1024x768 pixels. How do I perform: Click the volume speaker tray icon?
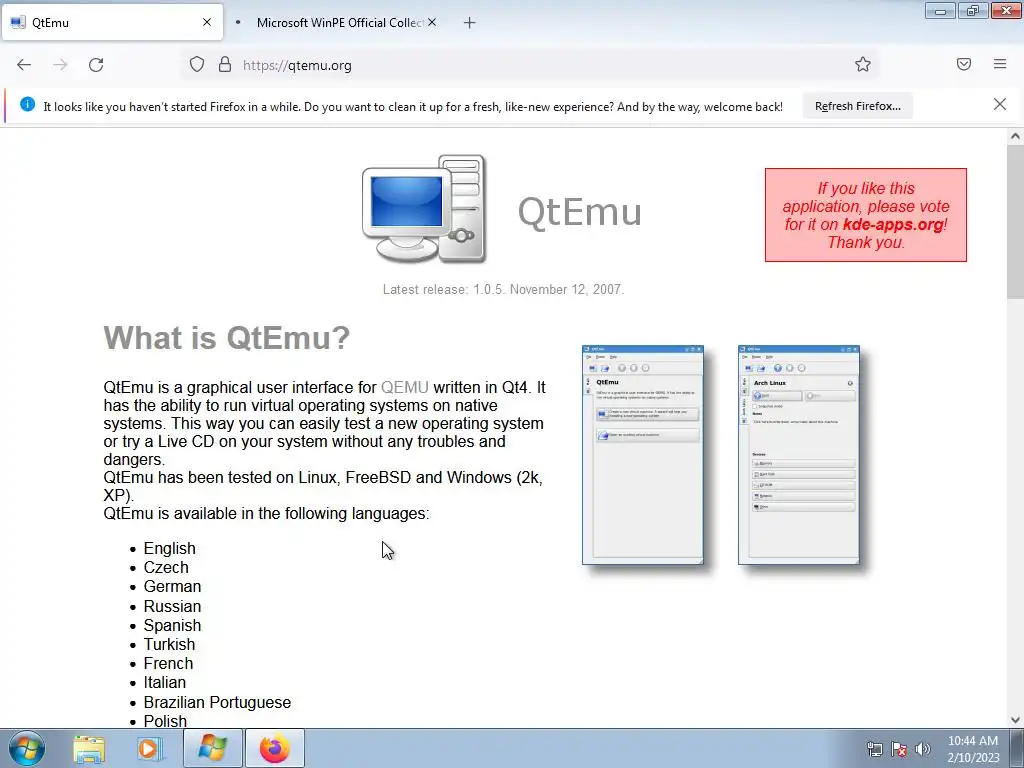pyautogui.click(x=923, y=749)
